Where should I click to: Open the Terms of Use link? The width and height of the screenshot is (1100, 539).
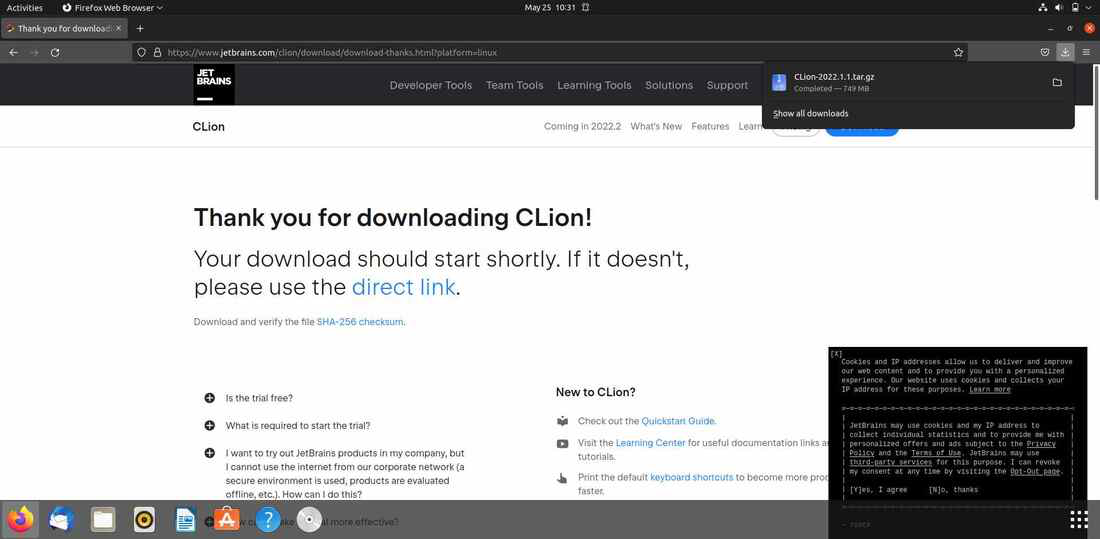936,453
